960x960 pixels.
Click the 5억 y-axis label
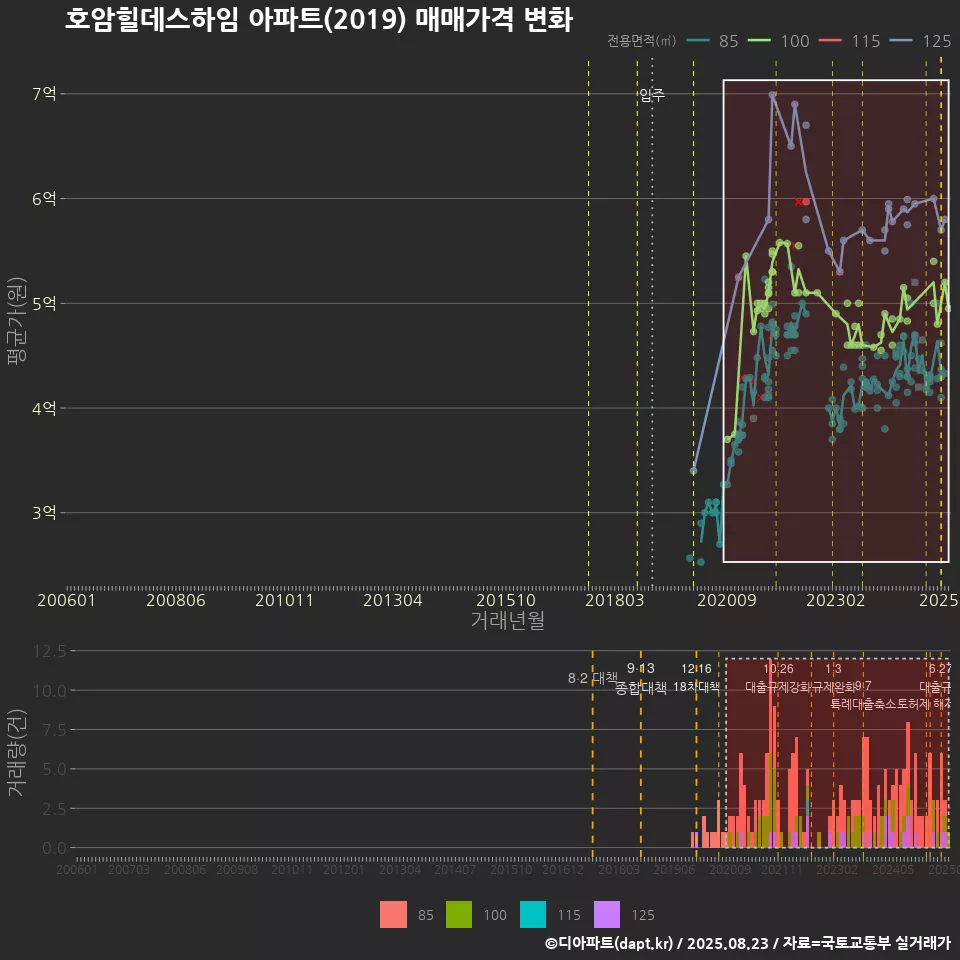[x=44, y=303]
